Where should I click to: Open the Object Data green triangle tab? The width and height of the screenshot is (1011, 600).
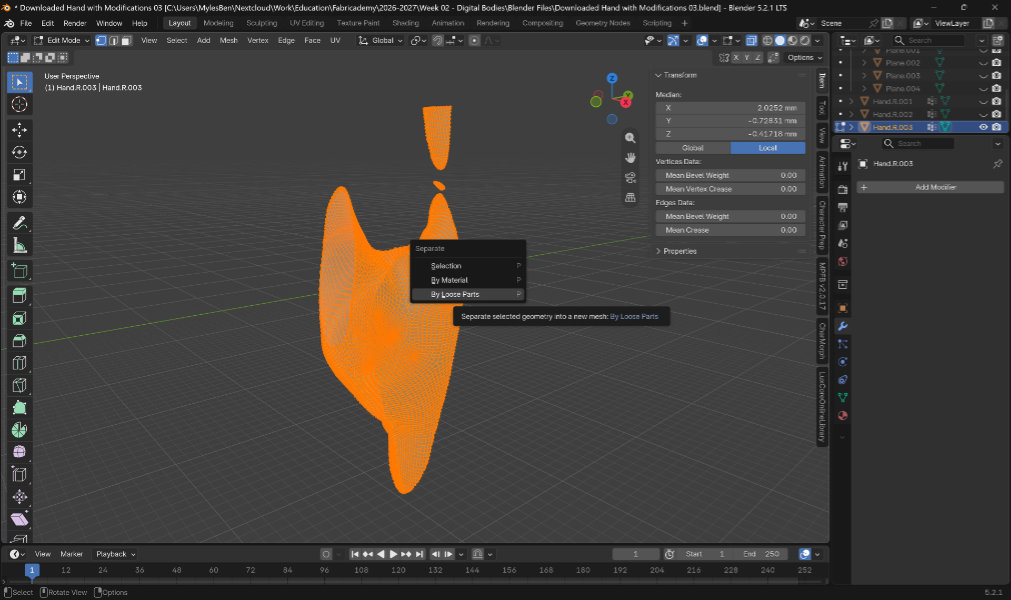(x=842, y=398)
